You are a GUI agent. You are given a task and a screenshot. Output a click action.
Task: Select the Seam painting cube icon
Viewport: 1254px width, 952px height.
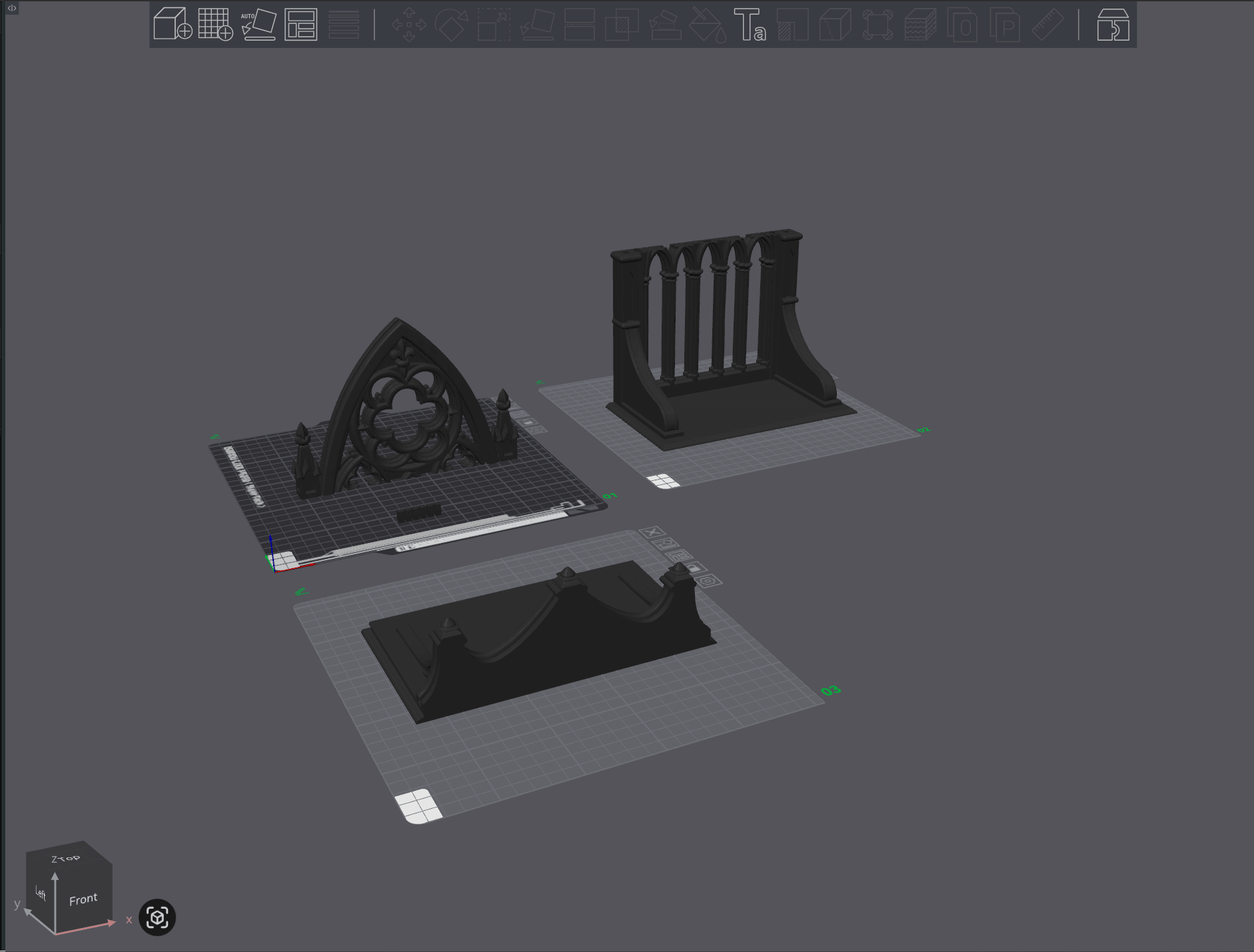point(835,25)
